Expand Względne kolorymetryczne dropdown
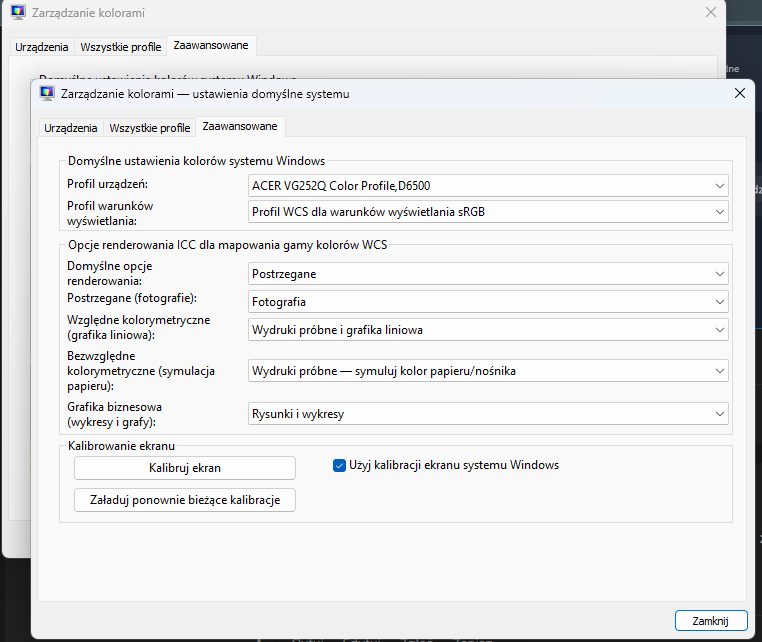Viewport: 762px width, 642px height. (488, 330)
